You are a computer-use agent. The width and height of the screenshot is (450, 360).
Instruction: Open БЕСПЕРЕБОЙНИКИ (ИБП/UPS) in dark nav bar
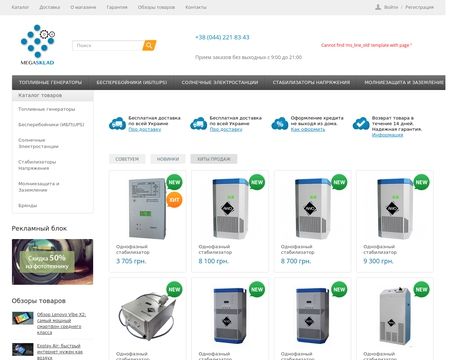pyautogui.click(x=132, y=82)
